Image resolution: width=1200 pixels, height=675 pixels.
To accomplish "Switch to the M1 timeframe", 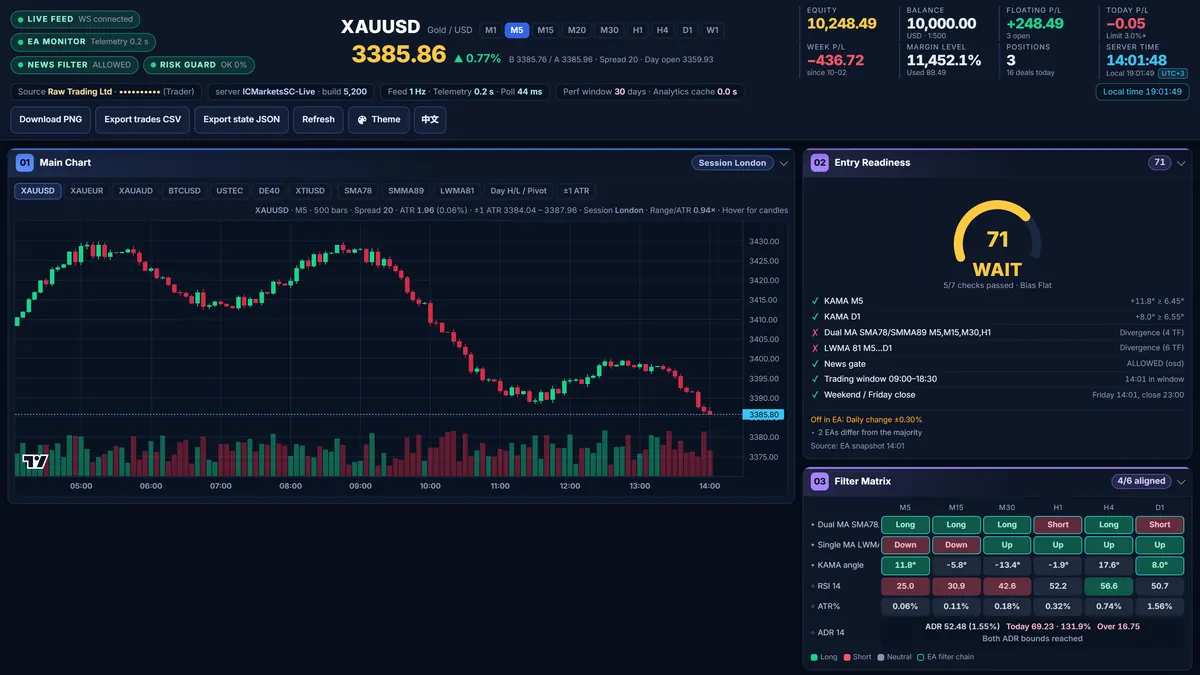I will pyautogui.click(x=491, y=30).
